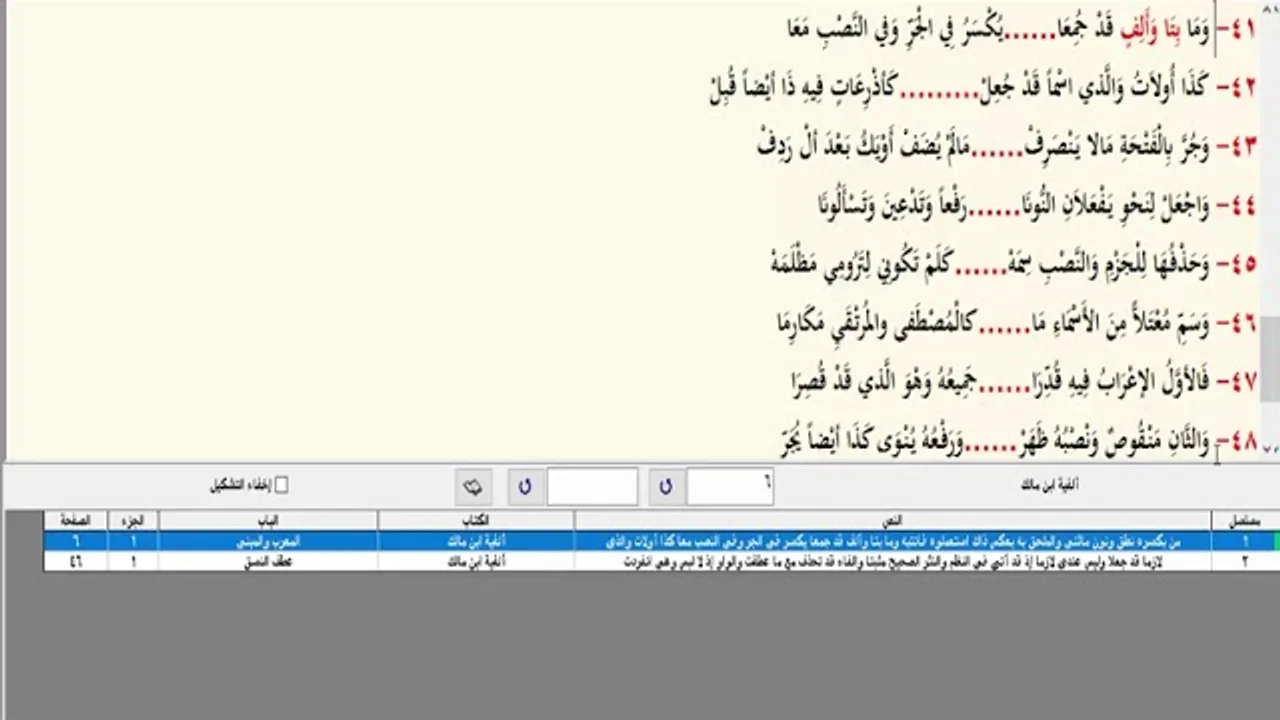Click verse line ٤٥ starting وحذفها للجزم

coord(1014,265)
